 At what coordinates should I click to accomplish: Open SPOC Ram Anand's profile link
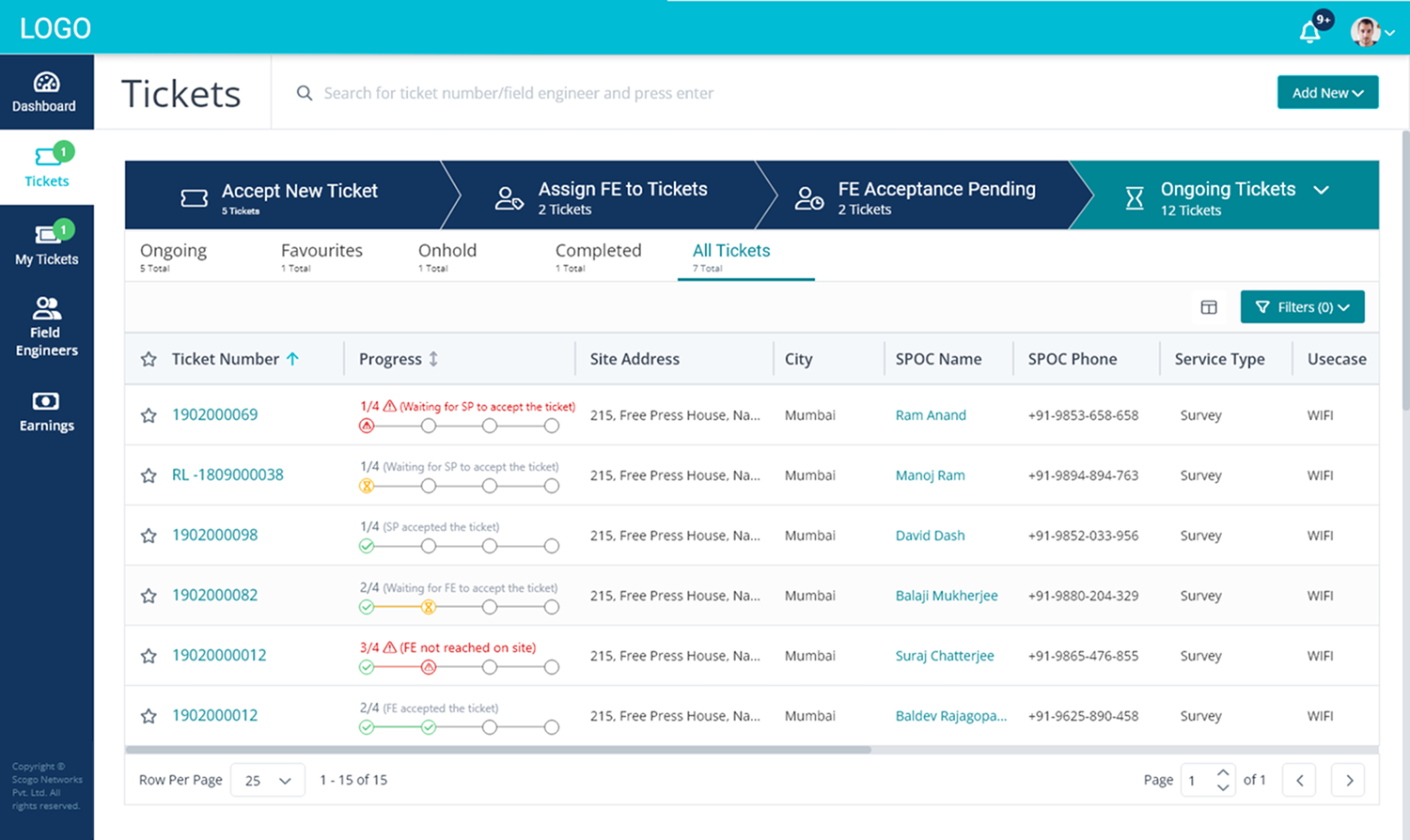click(930, 414)
